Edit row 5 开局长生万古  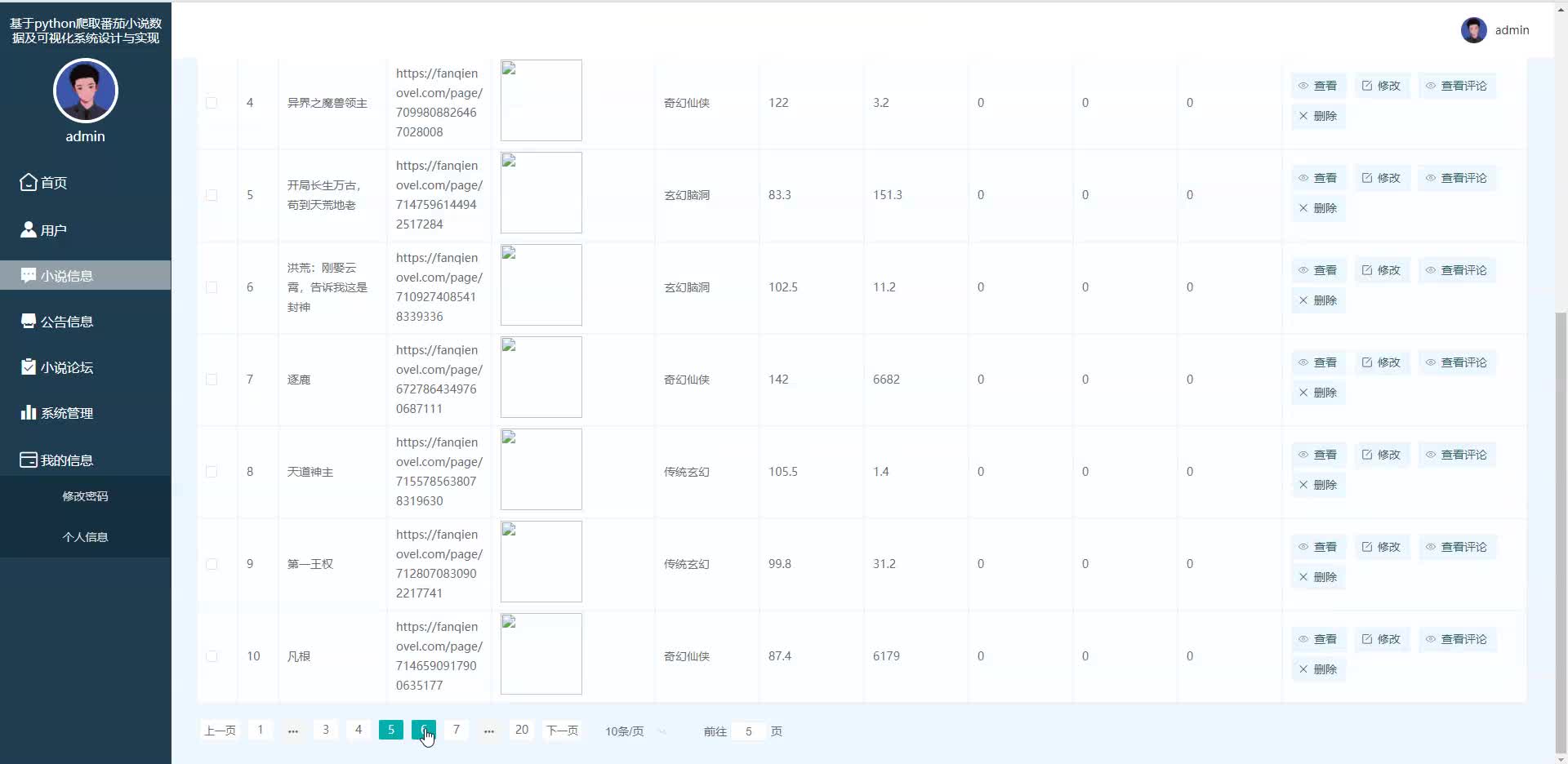pos(1382,178)
